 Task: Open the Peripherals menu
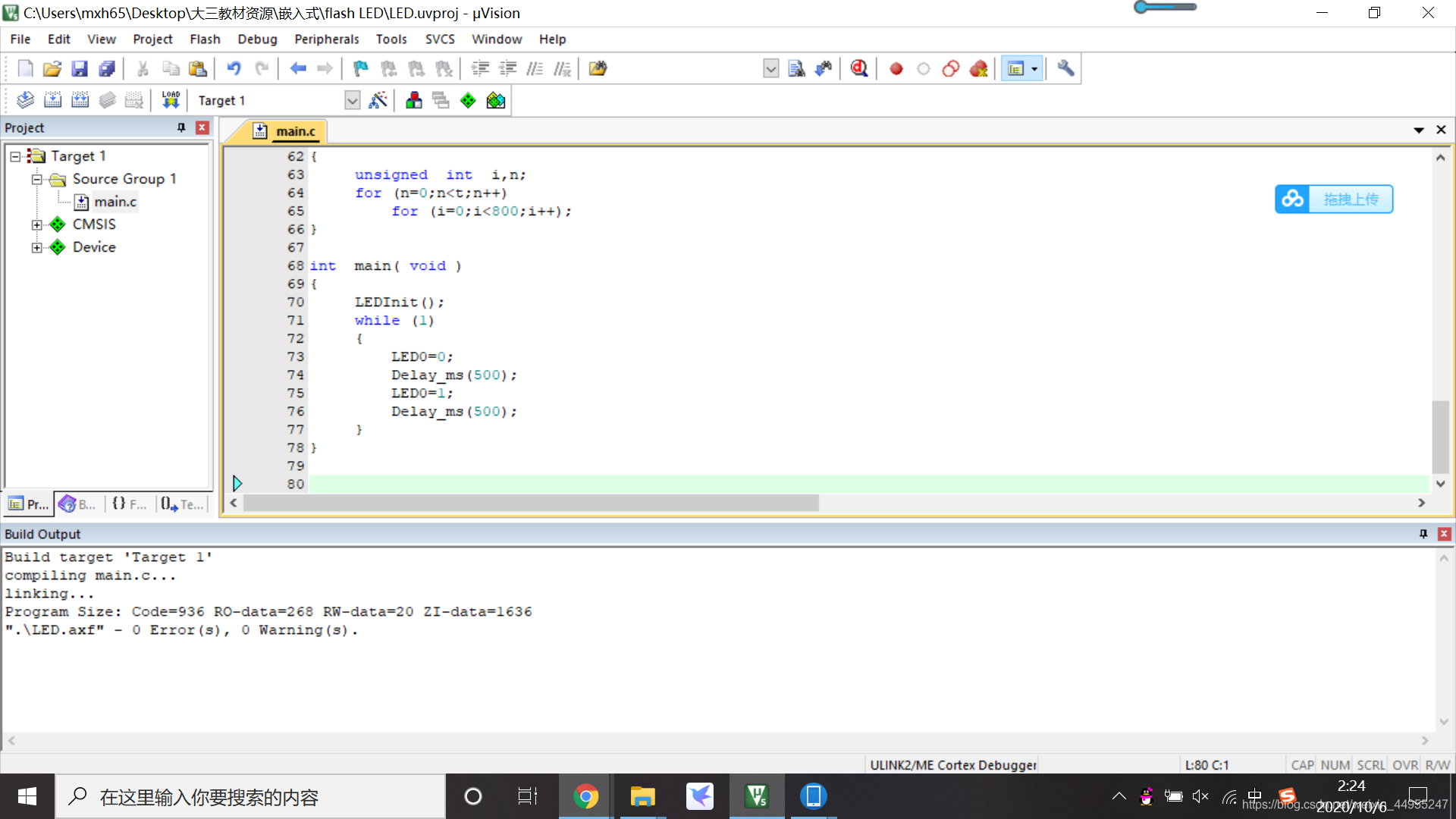pos(326,39)
